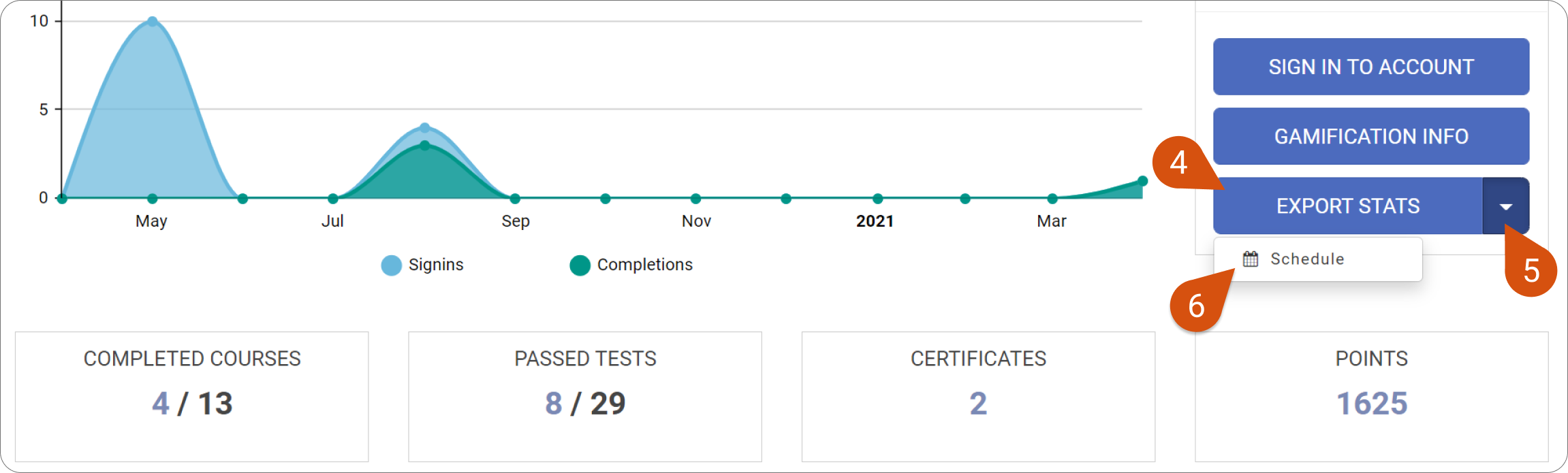
Task: Select the August signins peak data point
Action: [x=425, y=128]
